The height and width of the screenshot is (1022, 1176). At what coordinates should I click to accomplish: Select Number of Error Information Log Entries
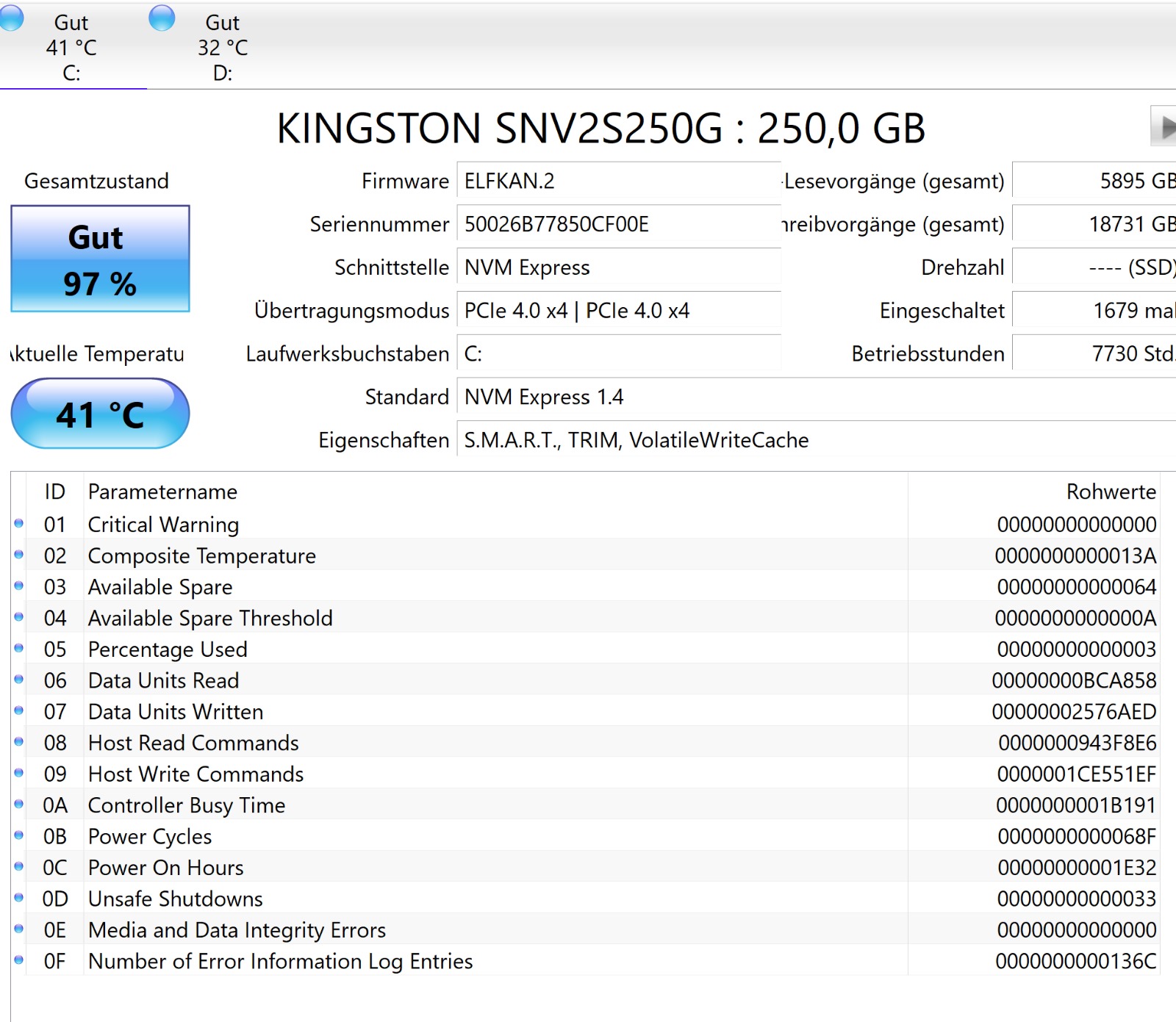point(280,961)
